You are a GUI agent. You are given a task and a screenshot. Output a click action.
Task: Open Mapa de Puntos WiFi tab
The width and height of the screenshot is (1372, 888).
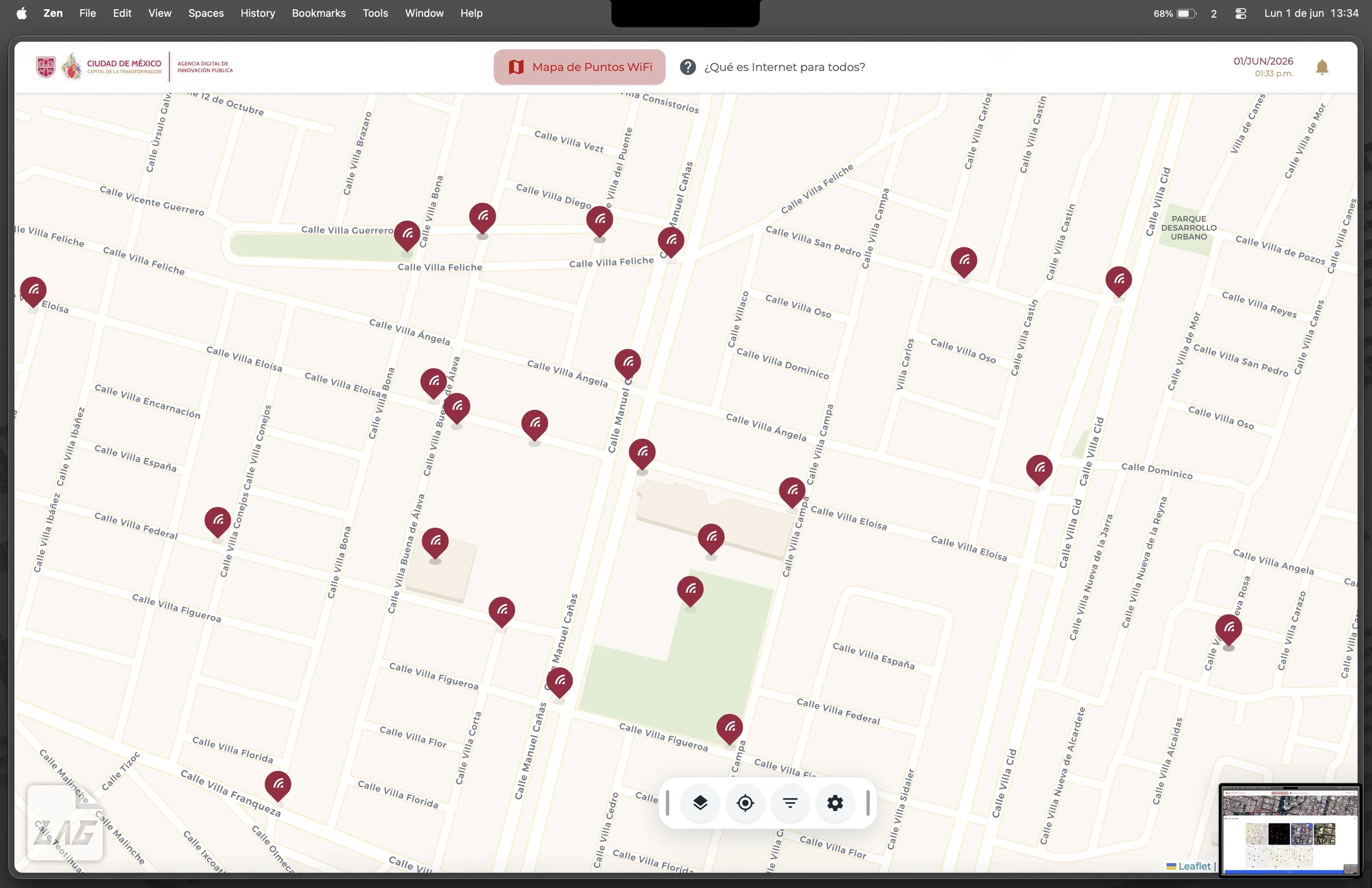click(579, 67)
